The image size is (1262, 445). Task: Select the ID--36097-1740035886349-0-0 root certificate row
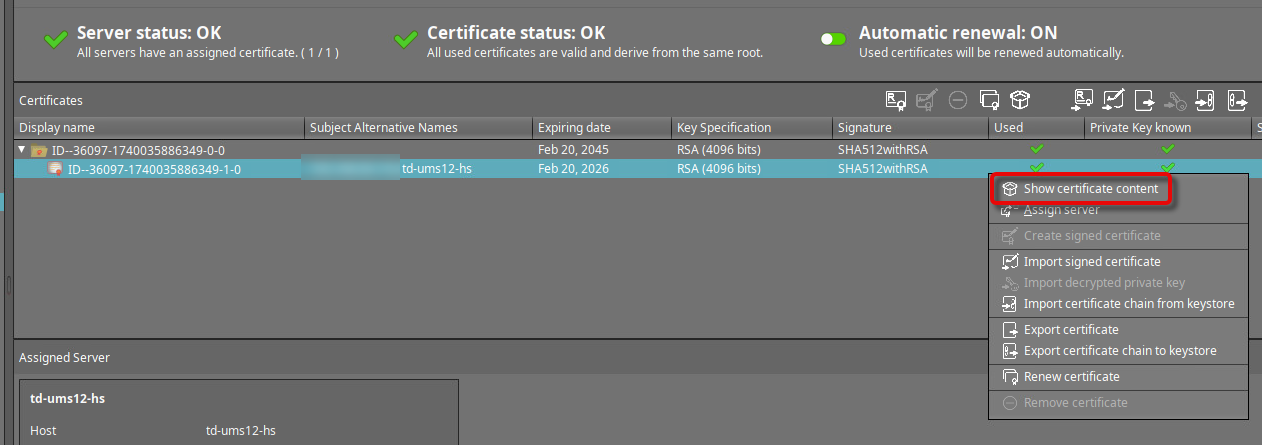pyautogui.click(x=138, y=150)
